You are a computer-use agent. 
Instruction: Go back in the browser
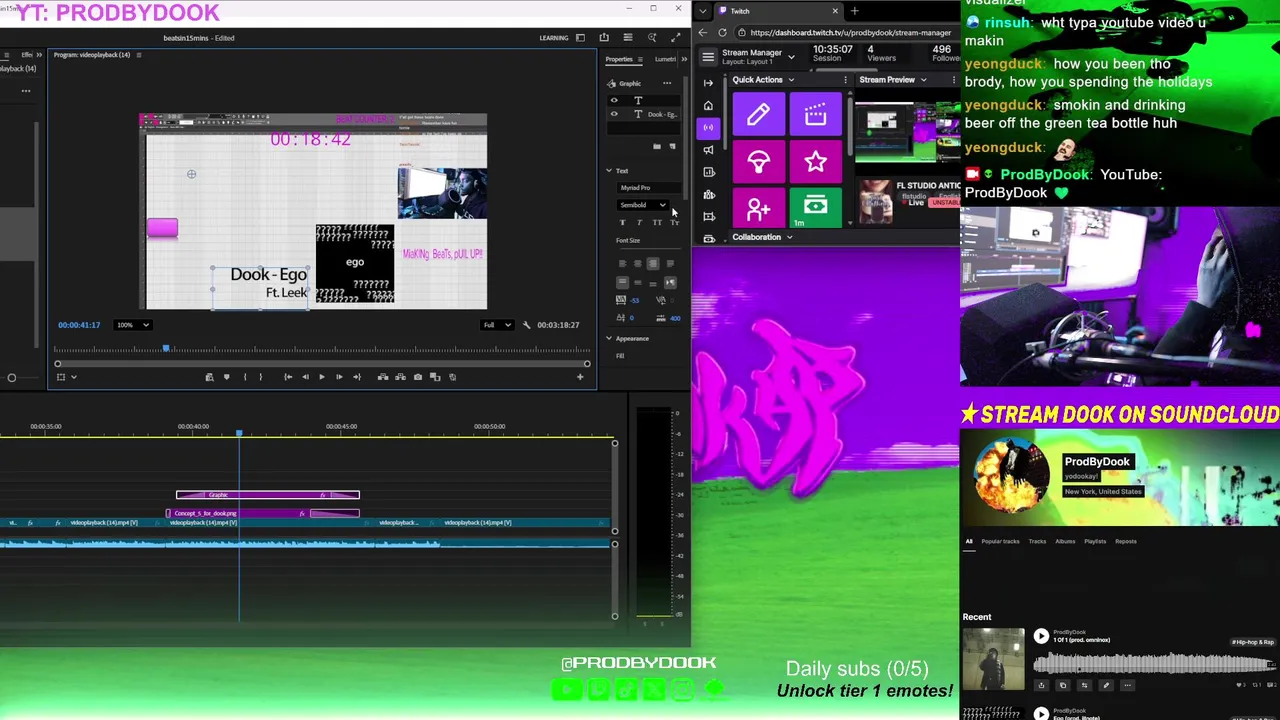(x=703, y=33)
